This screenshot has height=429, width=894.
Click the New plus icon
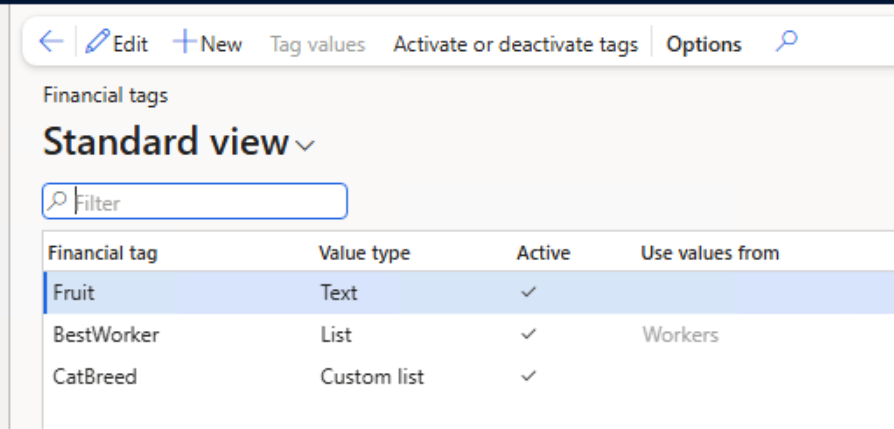point(185,42)
